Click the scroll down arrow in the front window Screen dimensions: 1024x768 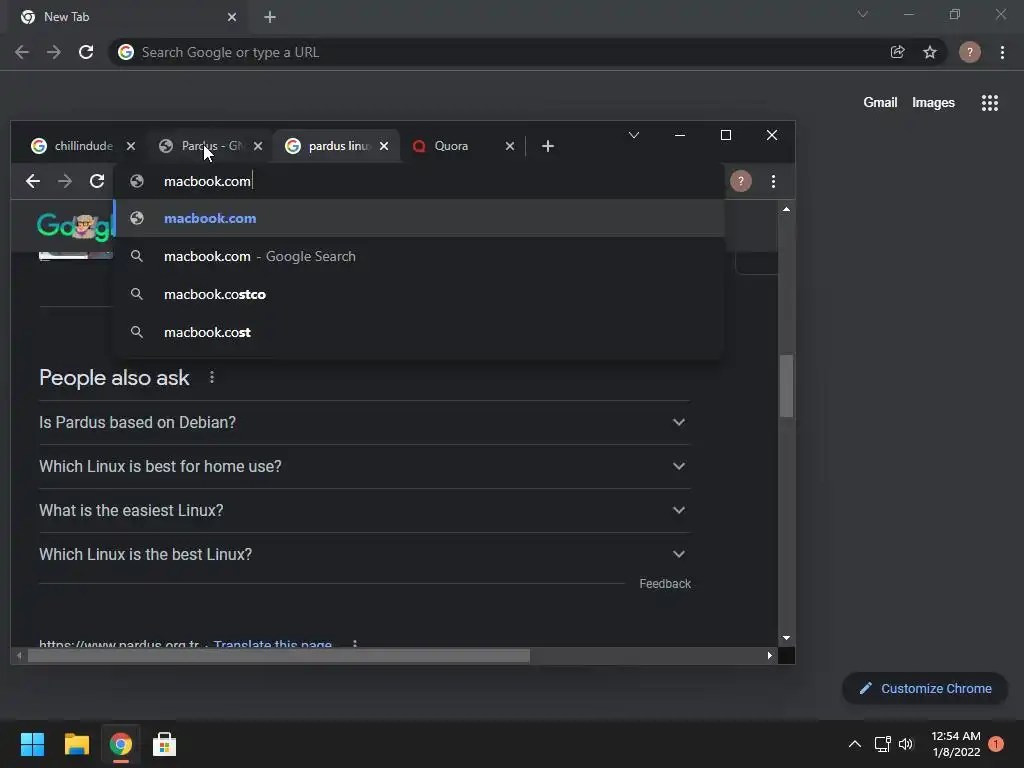786,638
